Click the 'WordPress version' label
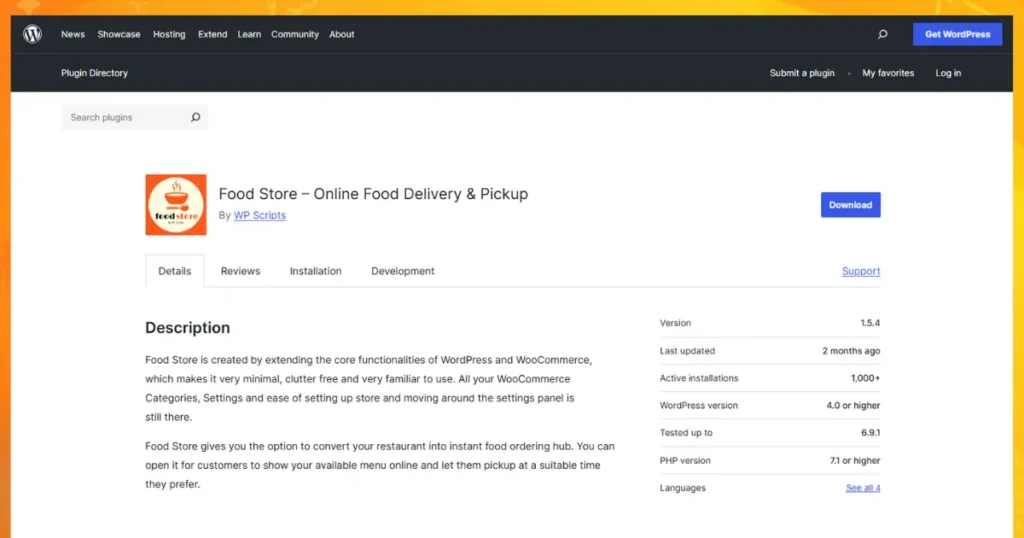This screenshot has height=538, width=1024. tap(699, 405)
